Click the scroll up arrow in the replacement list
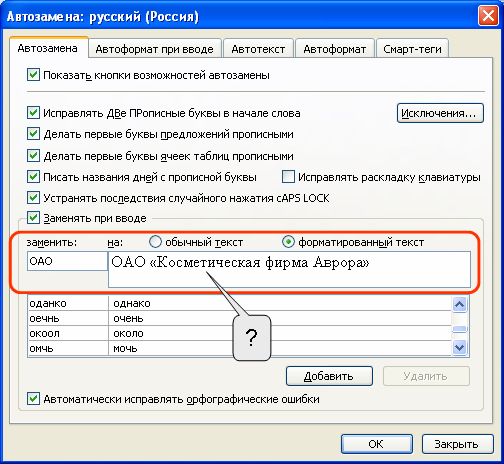 (x=460, y=304)
